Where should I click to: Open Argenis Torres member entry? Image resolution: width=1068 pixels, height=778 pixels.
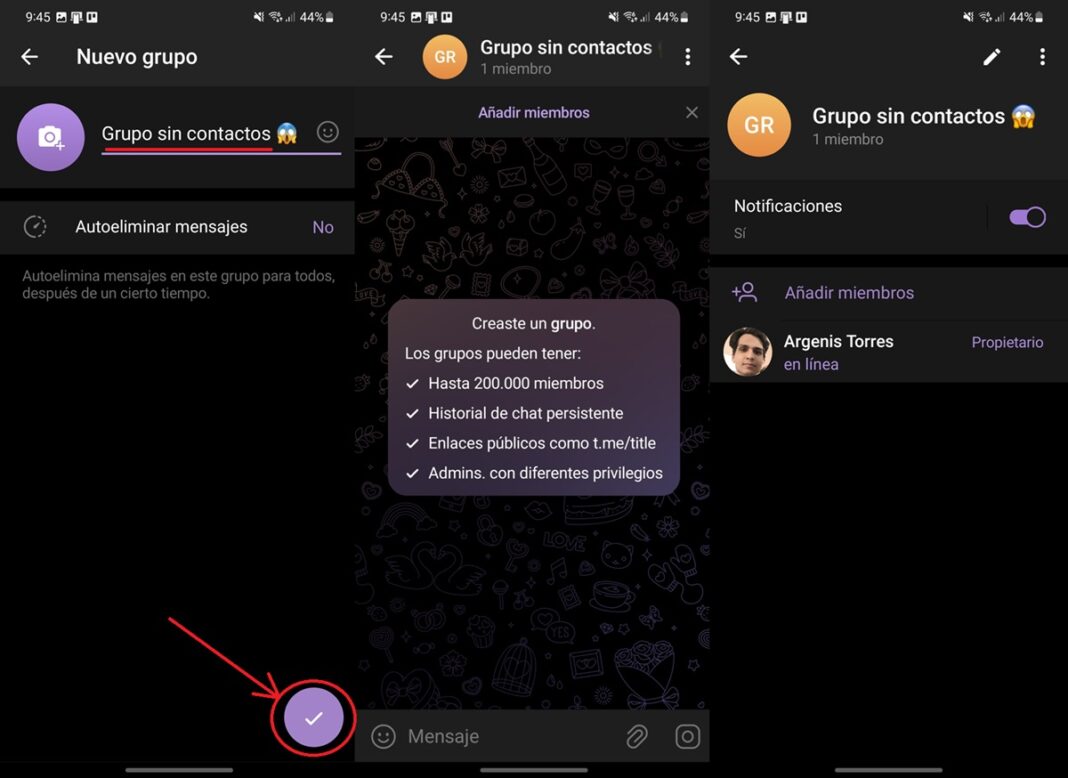click(888, 352)
